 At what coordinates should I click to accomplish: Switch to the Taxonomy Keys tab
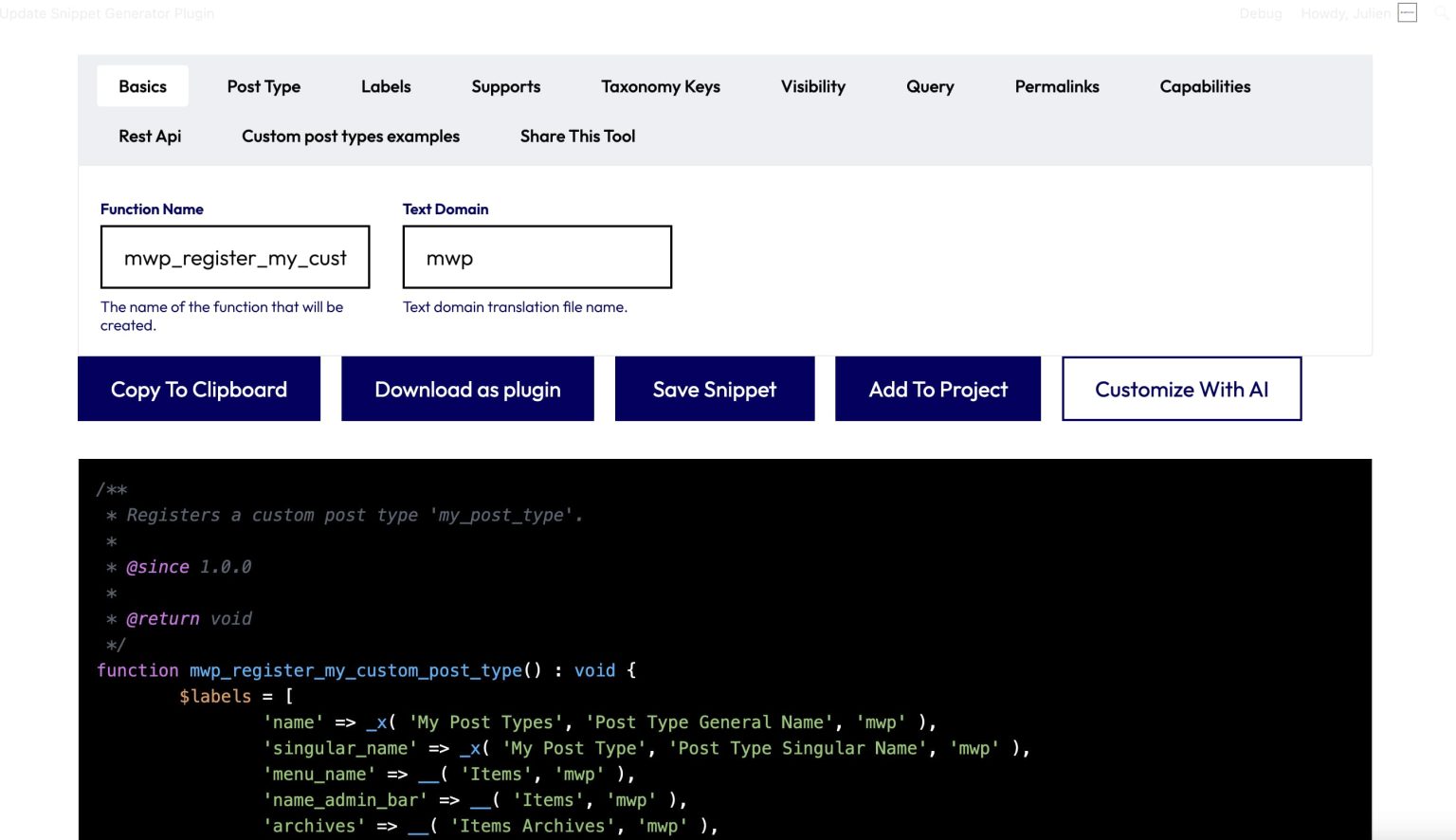point(660,86)
